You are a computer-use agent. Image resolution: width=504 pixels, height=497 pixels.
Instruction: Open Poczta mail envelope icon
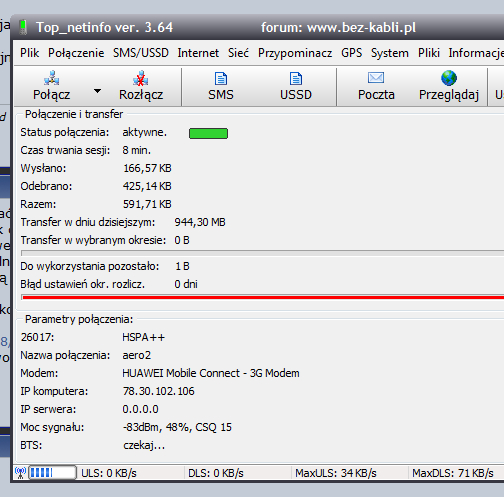click(376, 78)
